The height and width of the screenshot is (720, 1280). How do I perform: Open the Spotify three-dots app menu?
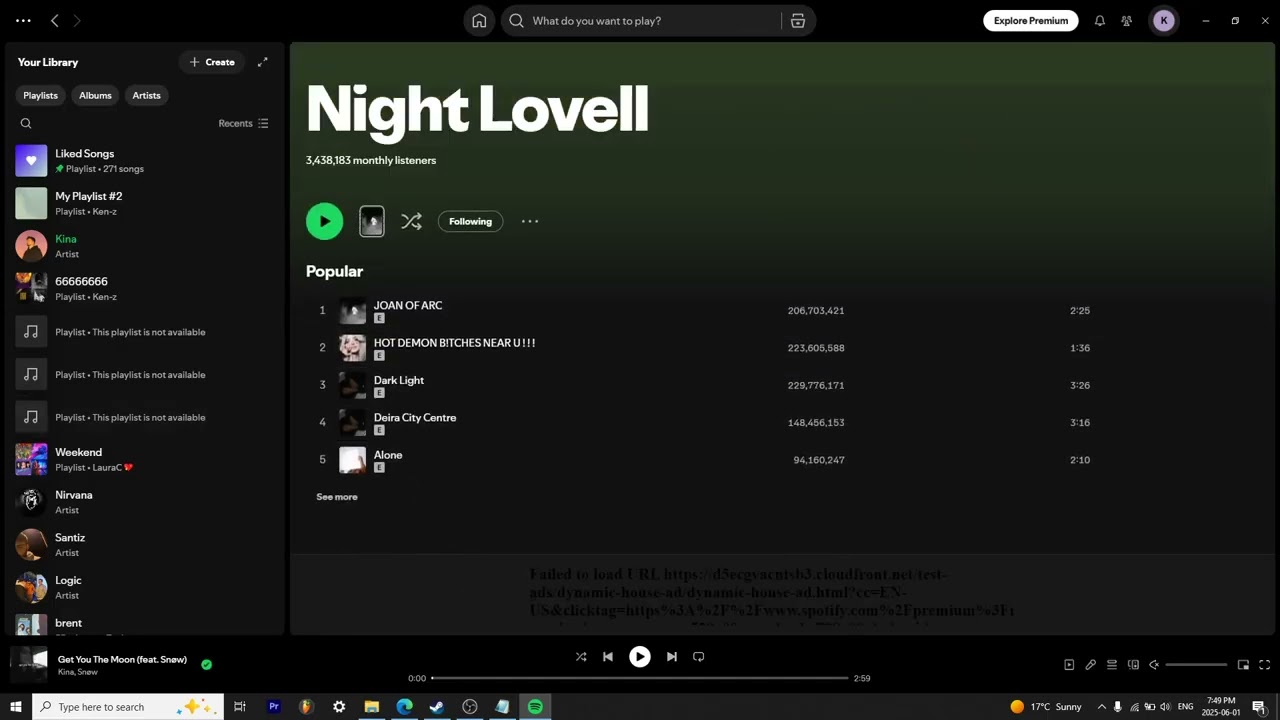click(x=23, y=21)
